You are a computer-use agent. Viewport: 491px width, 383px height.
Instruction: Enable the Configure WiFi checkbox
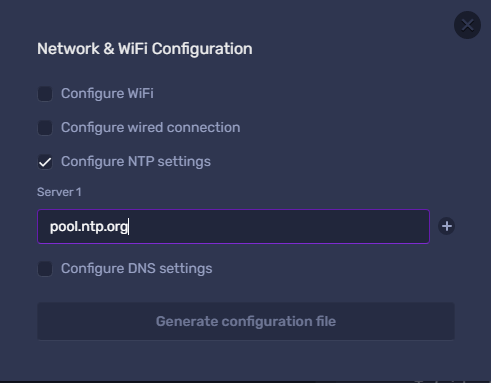(x=45, y=94)
